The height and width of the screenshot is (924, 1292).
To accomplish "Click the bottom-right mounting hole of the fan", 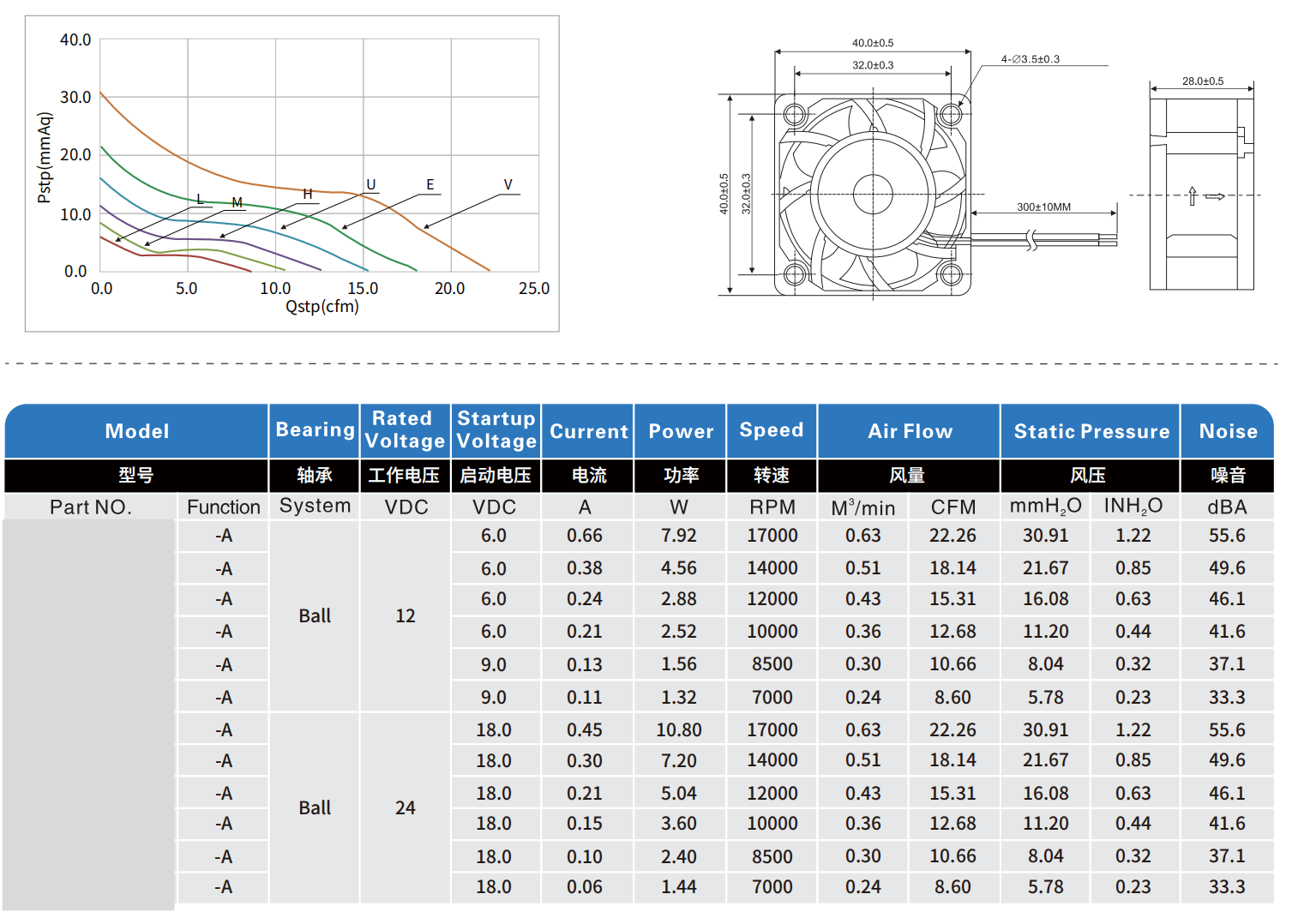I will pyautogui.click(x=951, y=274).
